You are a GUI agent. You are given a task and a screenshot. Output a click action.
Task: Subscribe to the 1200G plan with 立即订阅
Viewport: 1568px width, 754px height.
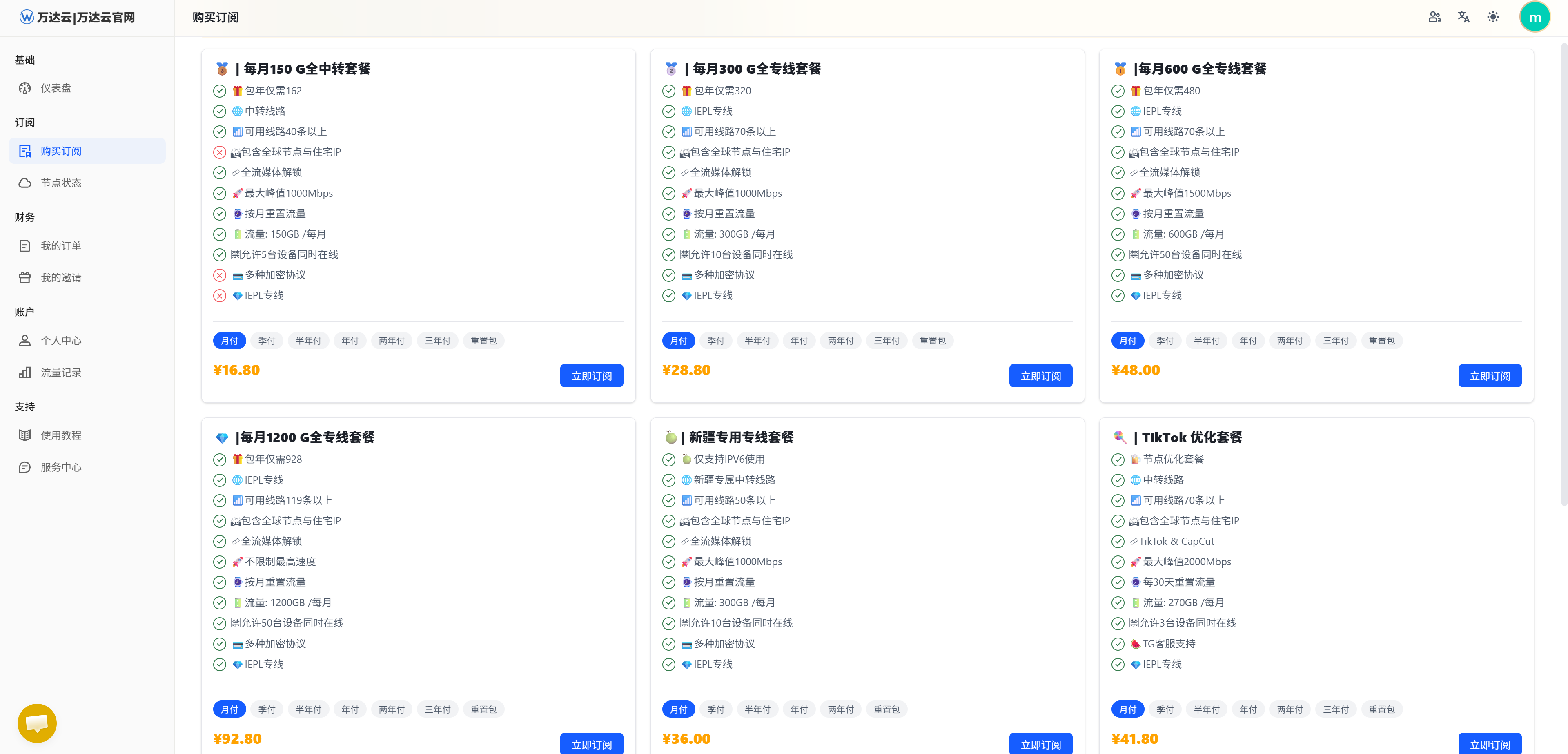click(x=592, y=744)
